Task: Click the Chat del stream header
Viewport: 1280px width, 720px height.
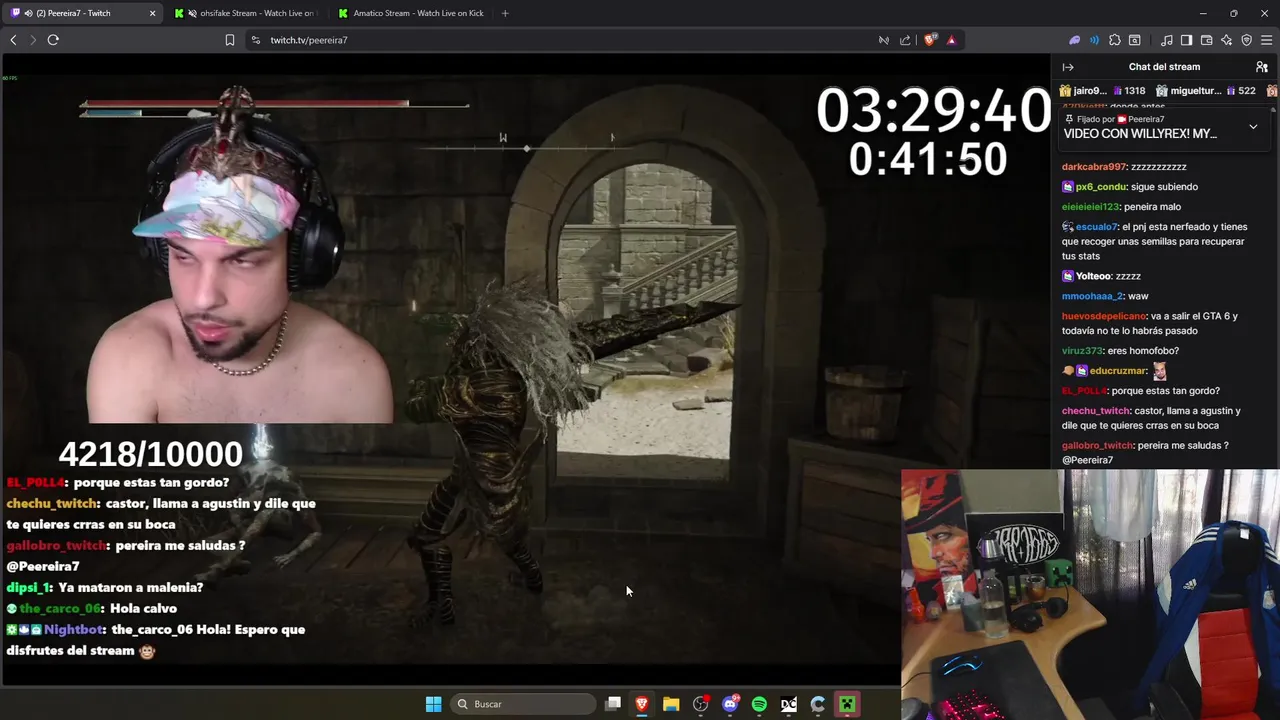Action: [1164, 67]
